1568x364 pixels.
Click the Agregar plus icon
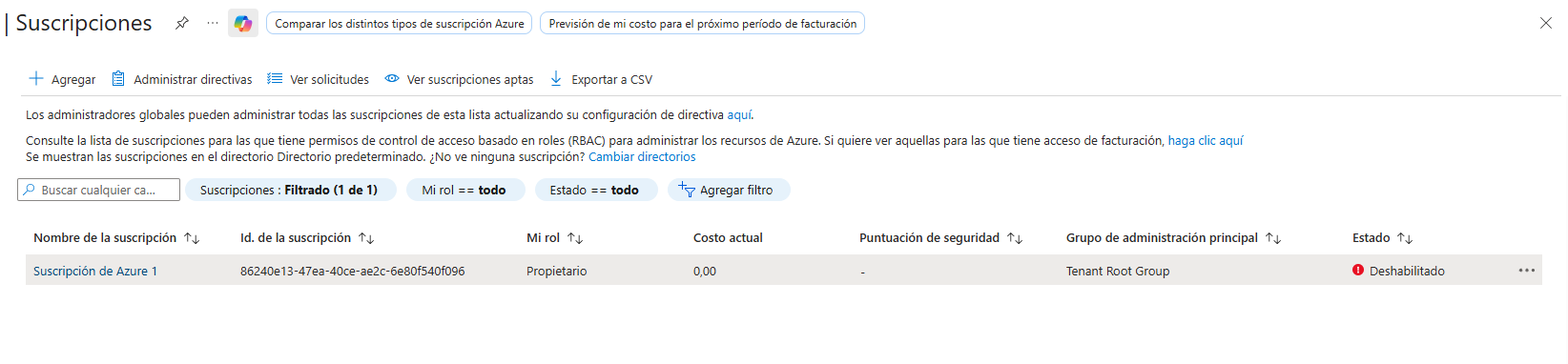36,79
